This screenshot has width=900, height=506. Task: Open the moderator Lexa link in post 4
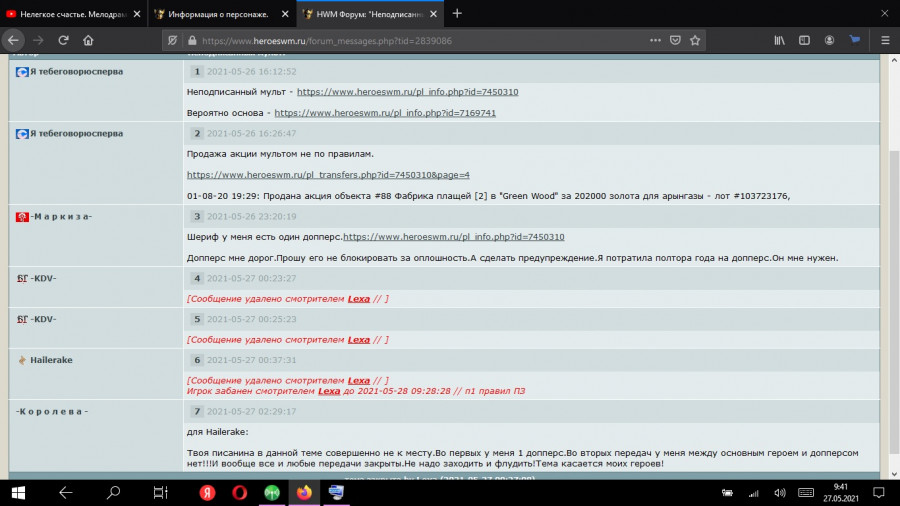click(358, 299)
